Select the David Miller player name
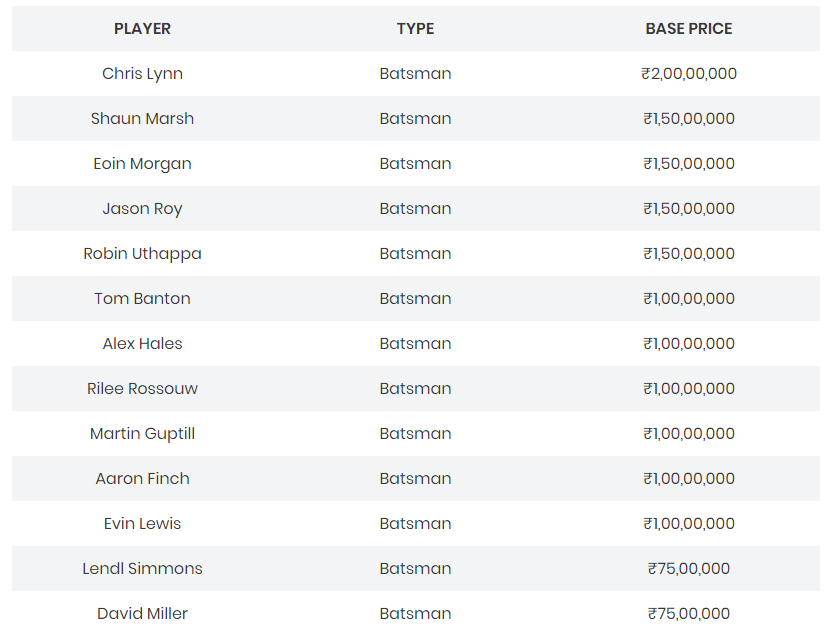The width and height of the screenshot is (832, 639). (142, 614)
